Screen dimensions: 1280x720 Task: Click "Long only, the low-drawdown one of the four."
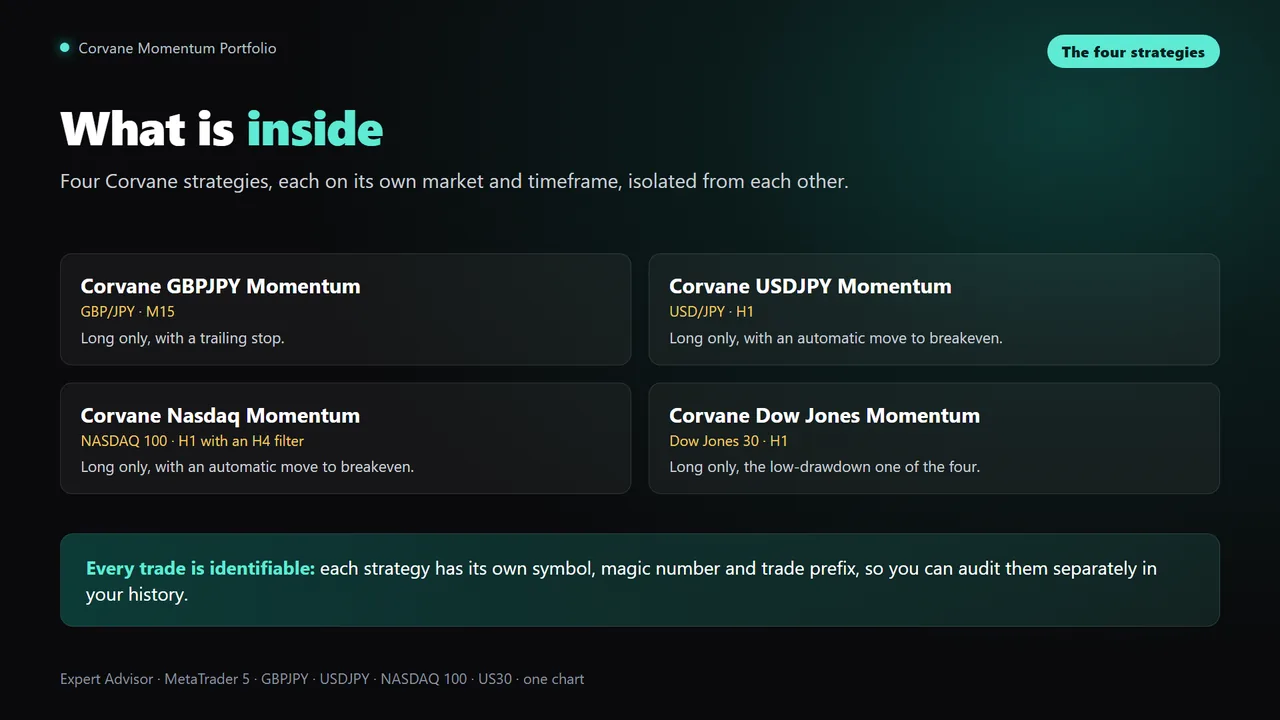825,467
